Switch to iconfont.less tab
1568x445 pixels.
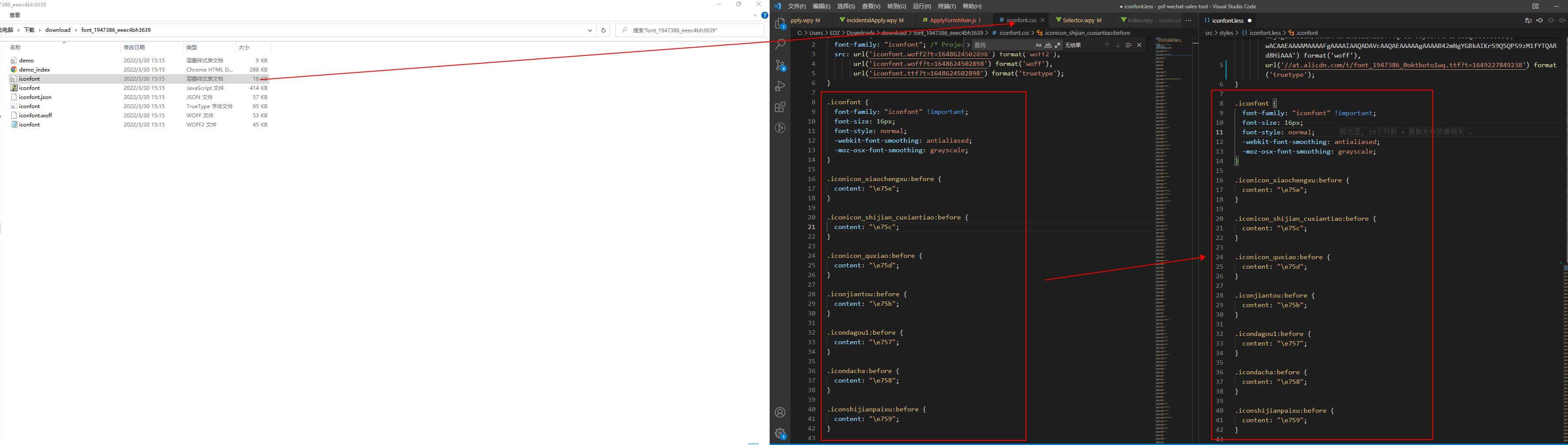[x=1227, y=20]
